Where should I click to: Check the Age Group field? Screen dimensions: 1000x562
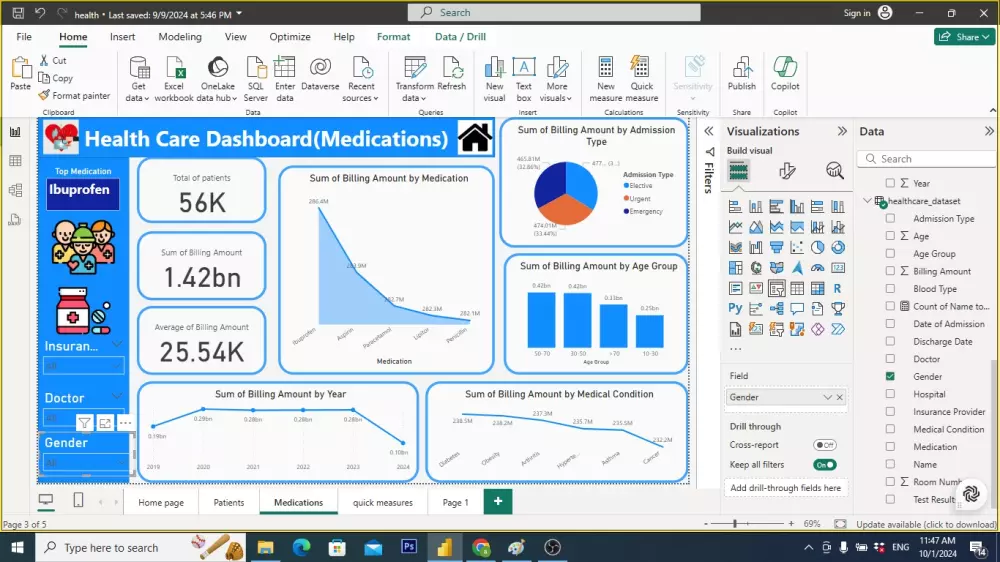pos(890,253)
